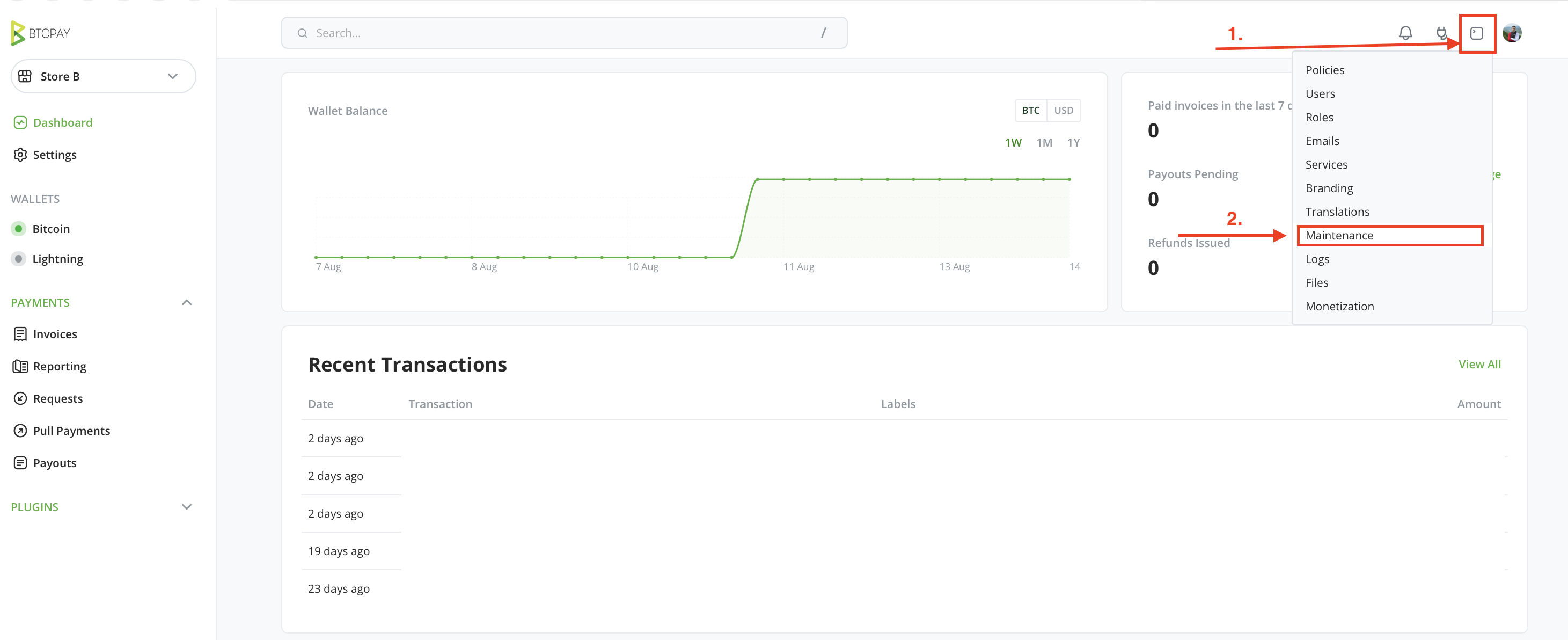Open Invoices page
The width and height of the screenshot is (1568, 640).
click(x=55, y=334)
